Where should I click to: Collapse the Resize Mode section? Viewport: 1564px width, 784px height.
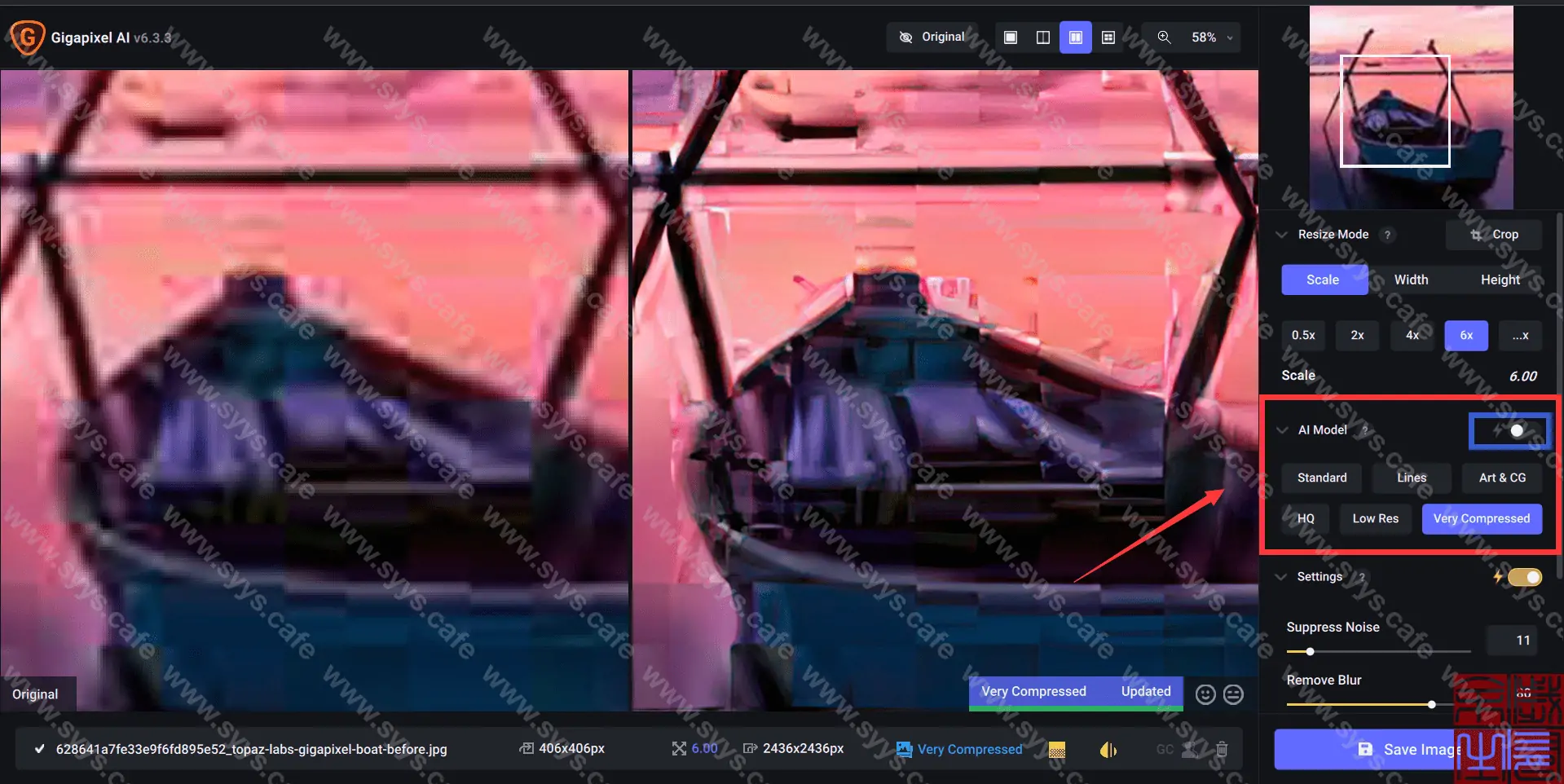[x=1280, y=235]
